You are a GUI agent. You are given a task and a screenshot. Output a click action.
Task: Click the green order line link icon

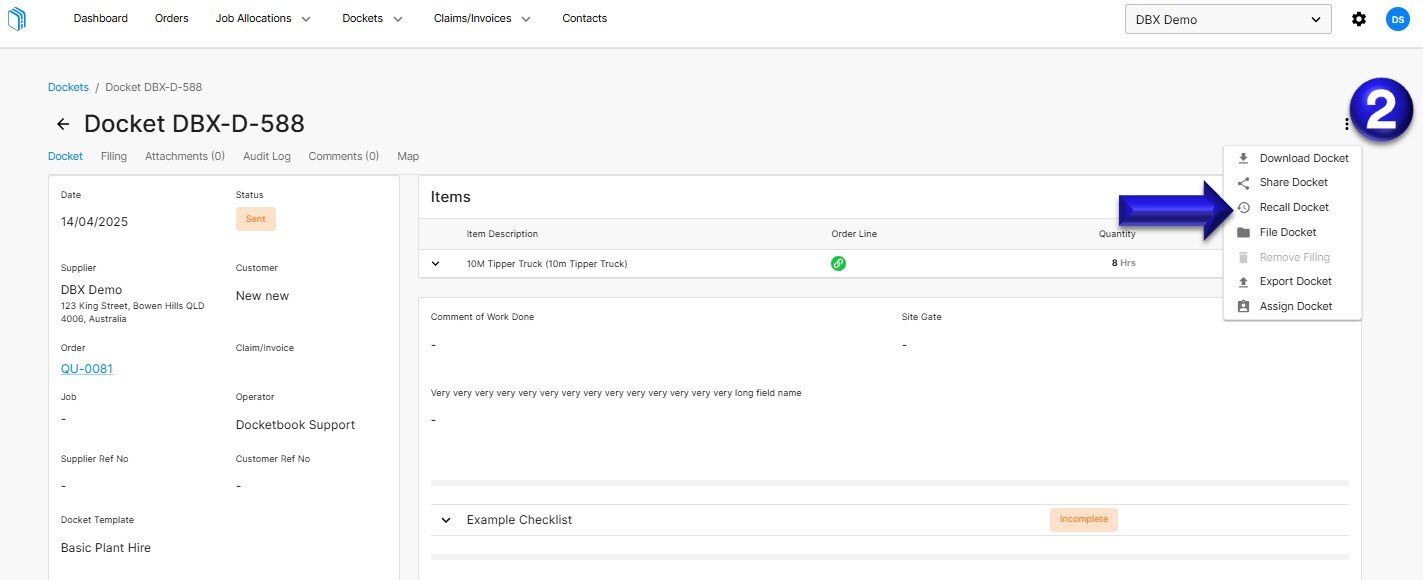point(839,263)
